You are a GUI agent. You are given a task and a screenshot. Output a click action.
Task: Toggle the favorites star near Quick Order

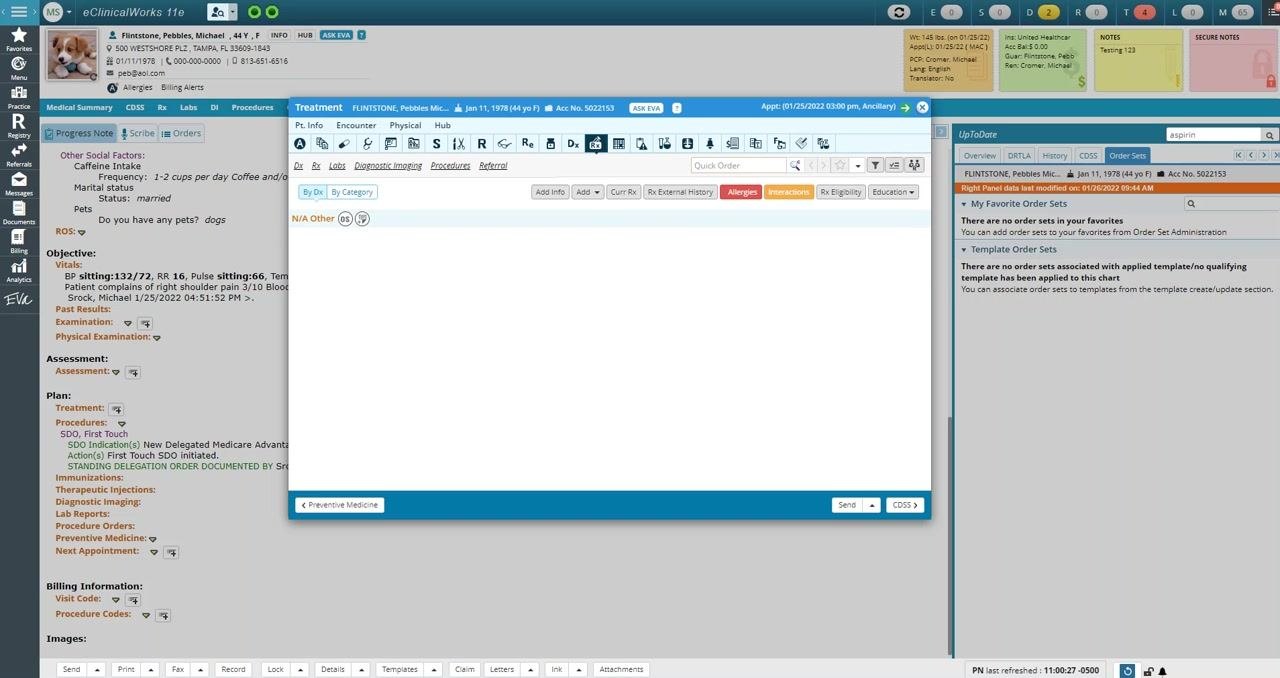tap(841, 165)
